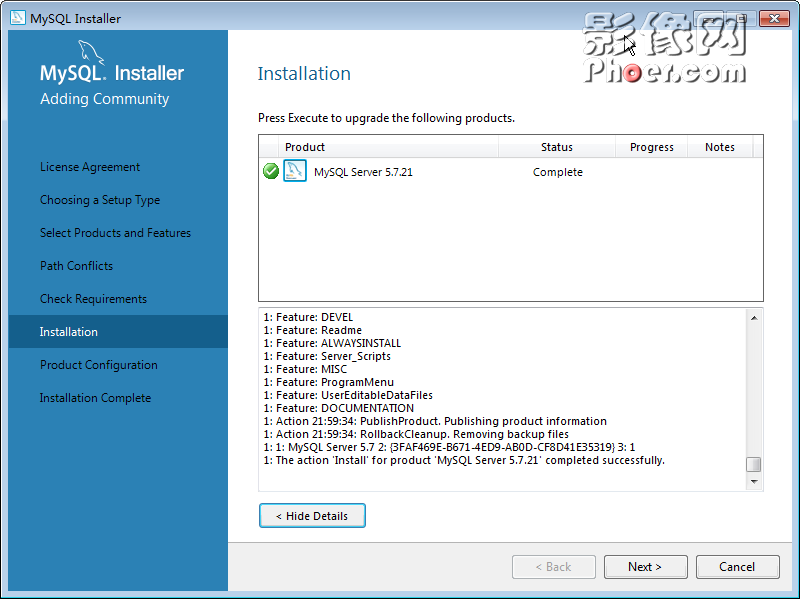Click the Status column header
Image resolution: width=800 pixels, height=599 pixels.
point(557,147)
